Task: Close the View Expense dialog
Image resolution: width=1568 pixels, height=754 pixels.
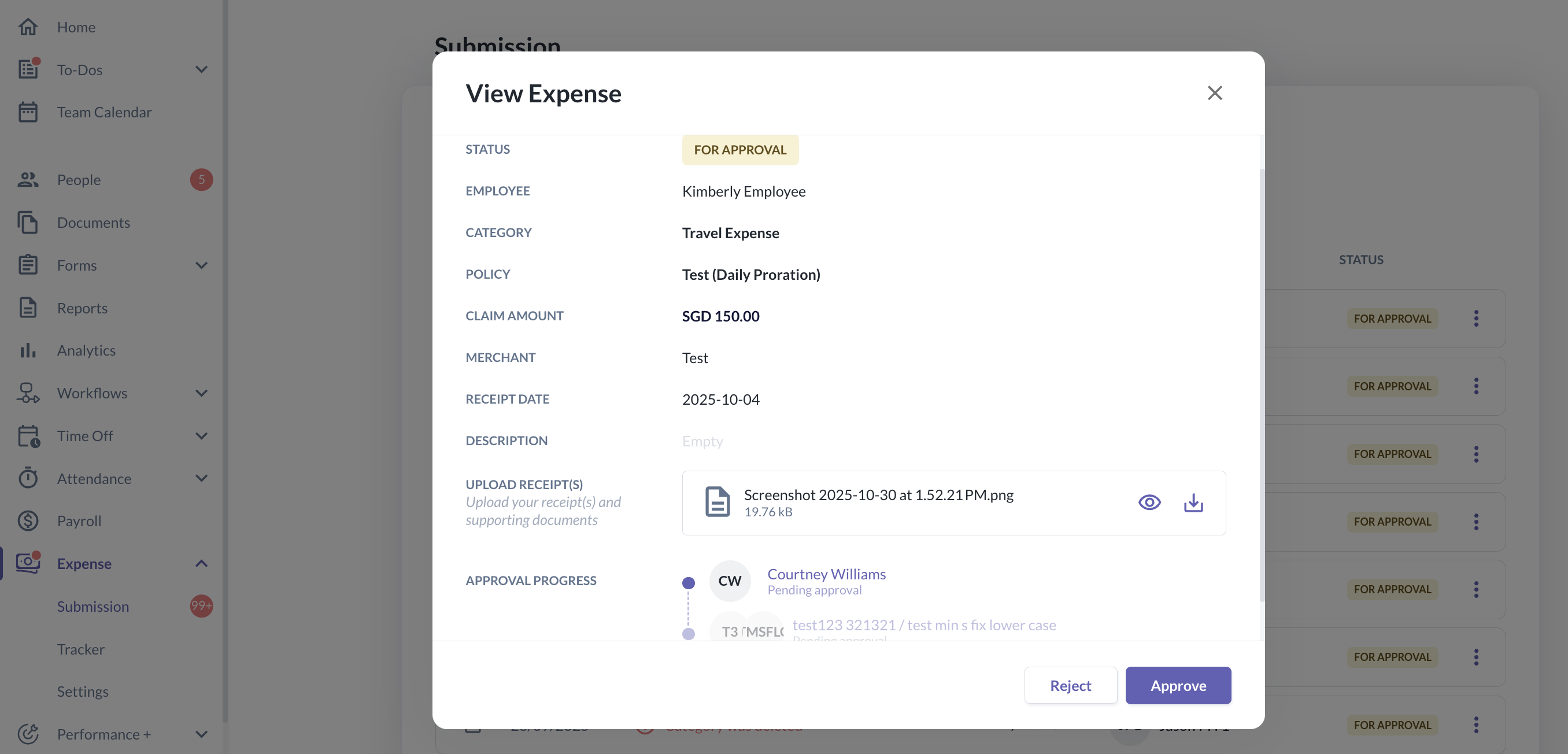Action: coord(1214,93)
